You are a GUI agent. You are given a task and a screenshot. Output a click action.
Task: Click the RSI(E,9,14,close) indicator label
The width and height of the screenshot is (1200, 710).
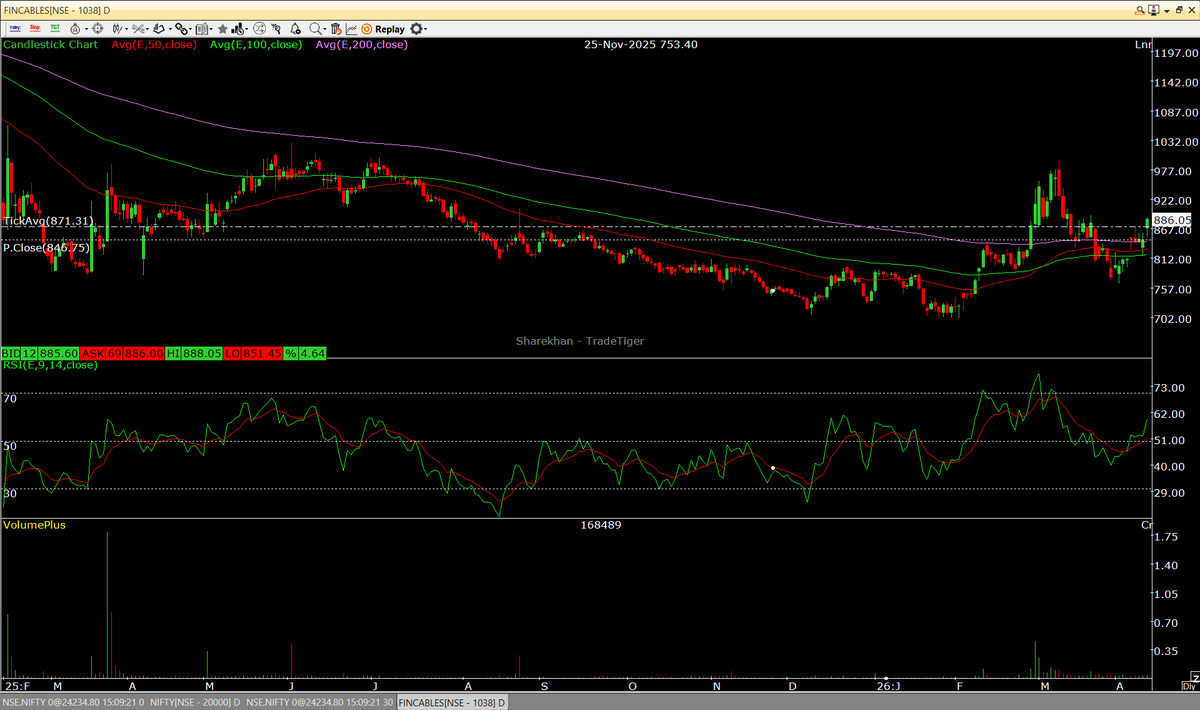50,365
